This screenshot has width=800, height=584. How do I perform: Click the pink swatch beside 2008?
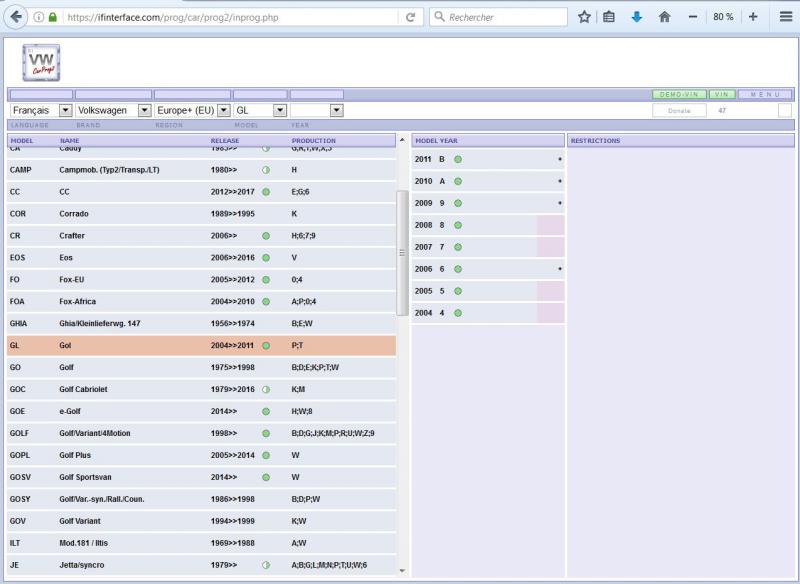point(551,225)
